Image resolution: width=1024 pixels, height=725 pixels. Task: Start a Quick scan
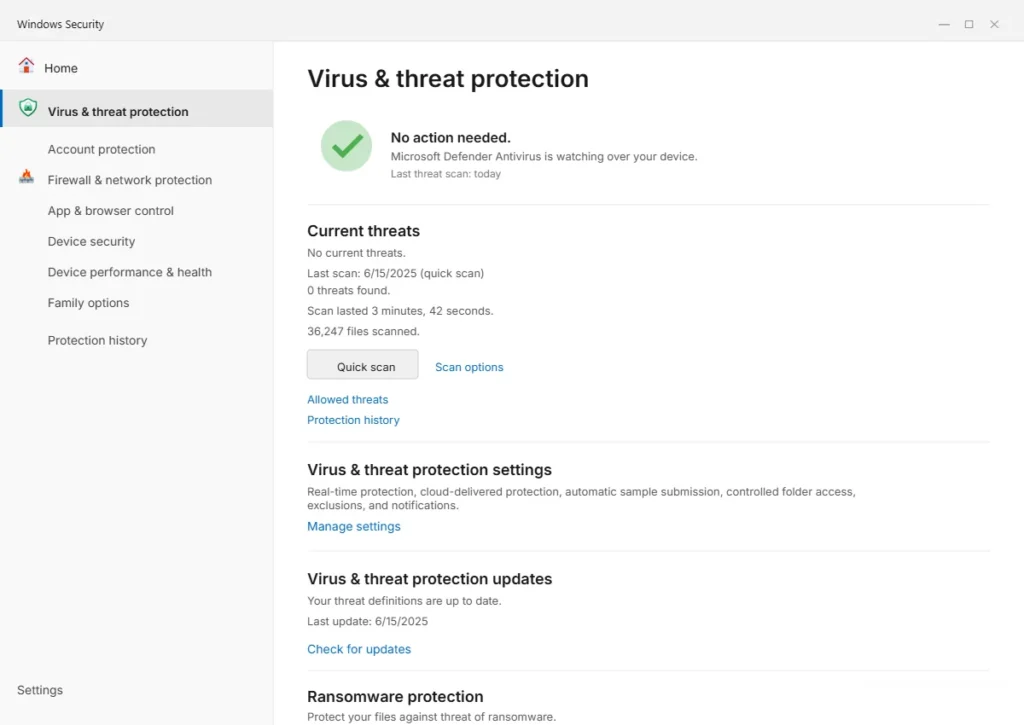[362, 366]
